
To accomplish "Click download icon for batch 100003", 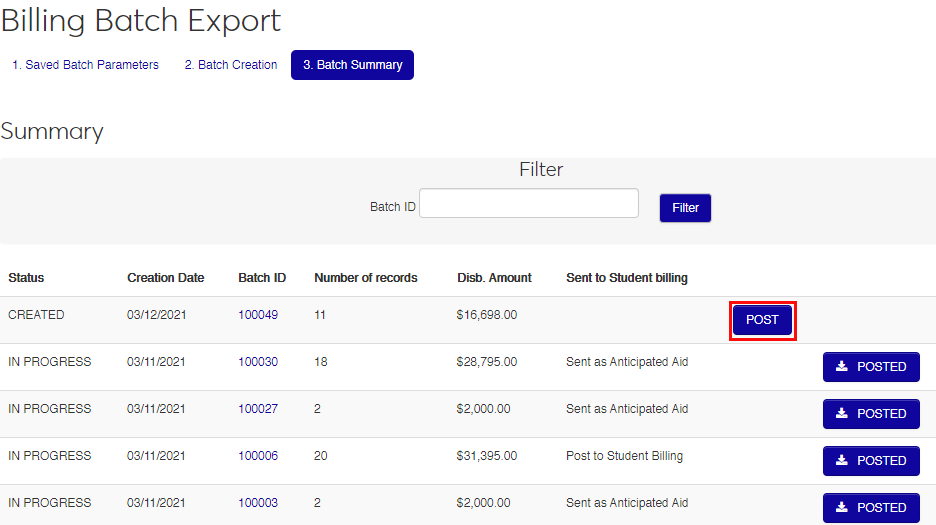I will coord(842,507).
